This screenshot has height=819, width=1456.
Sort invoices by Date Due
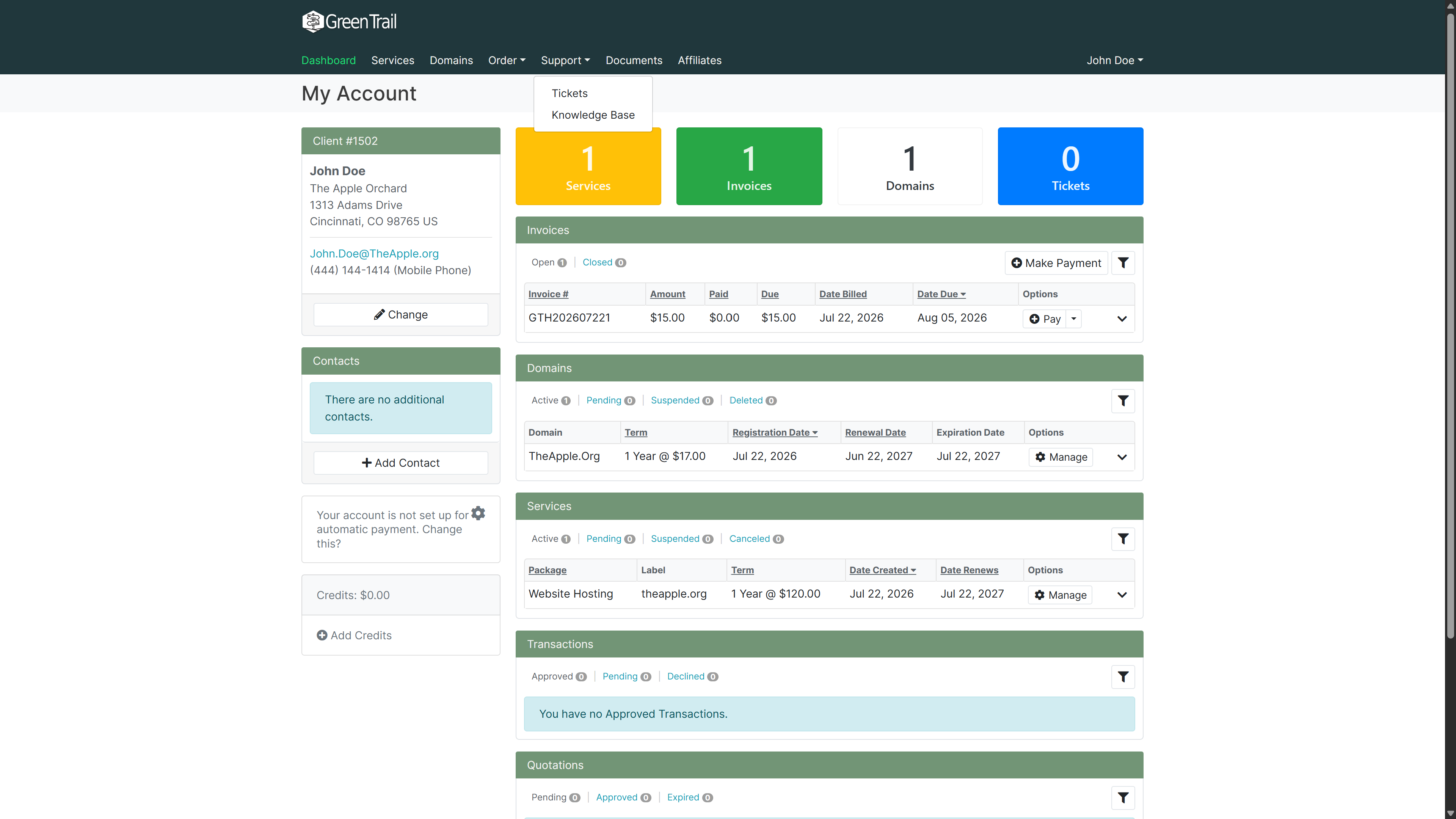[941, 294]
